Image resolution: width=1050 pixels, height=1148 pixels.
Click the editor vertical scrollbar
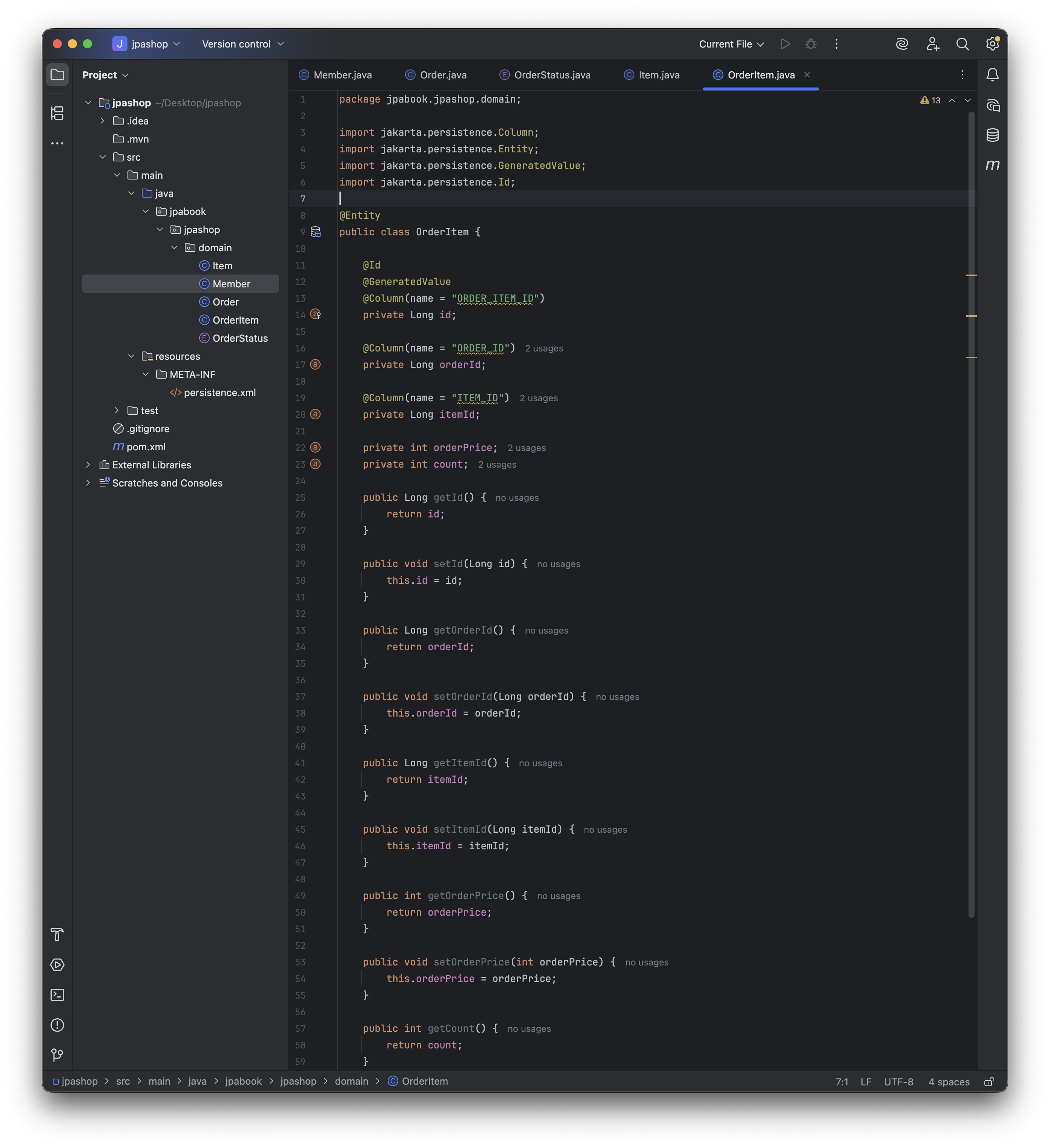pos(971,513)
